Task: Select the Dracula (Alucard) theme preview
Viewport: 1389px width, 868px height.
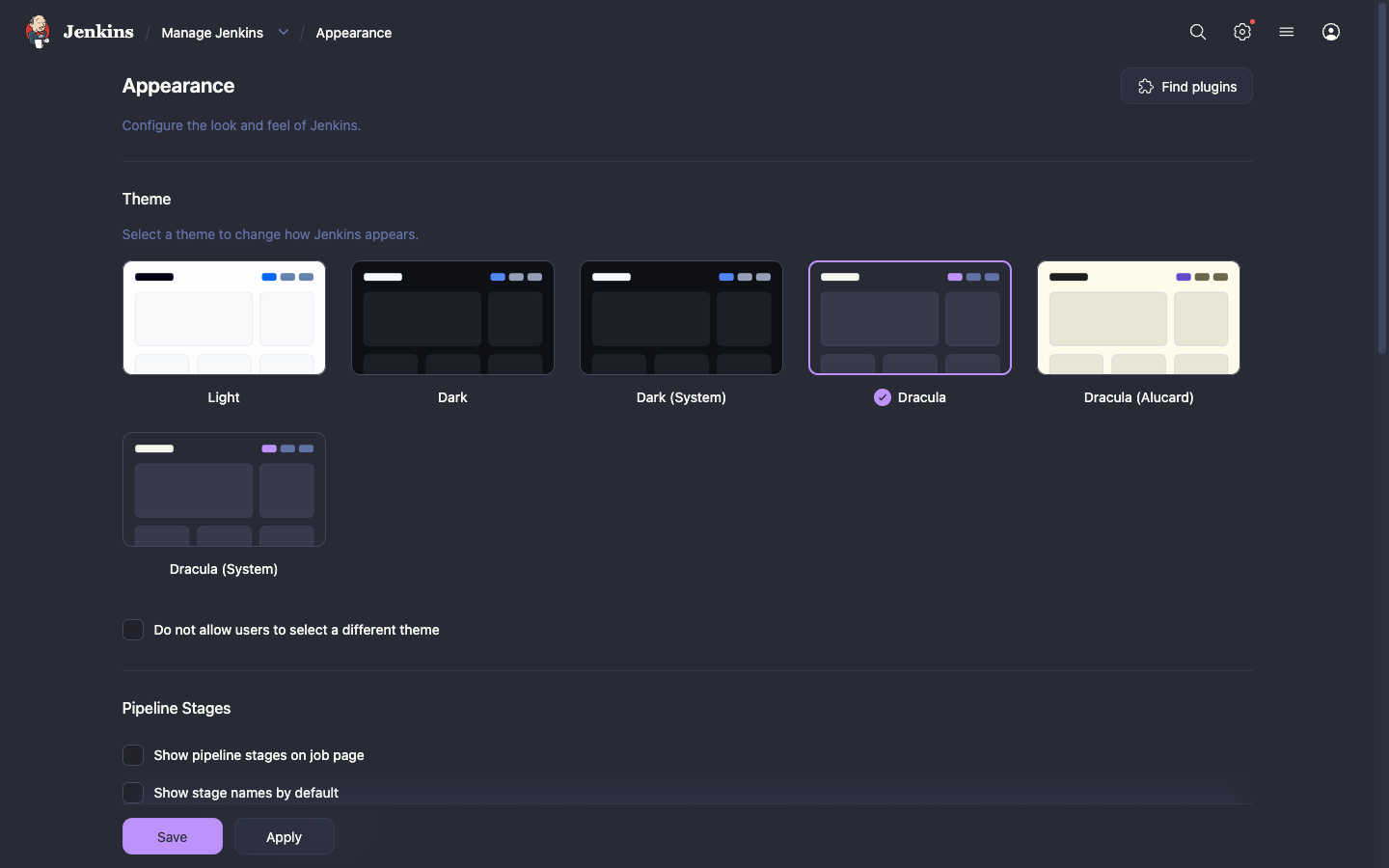Action: [1138, 317]
